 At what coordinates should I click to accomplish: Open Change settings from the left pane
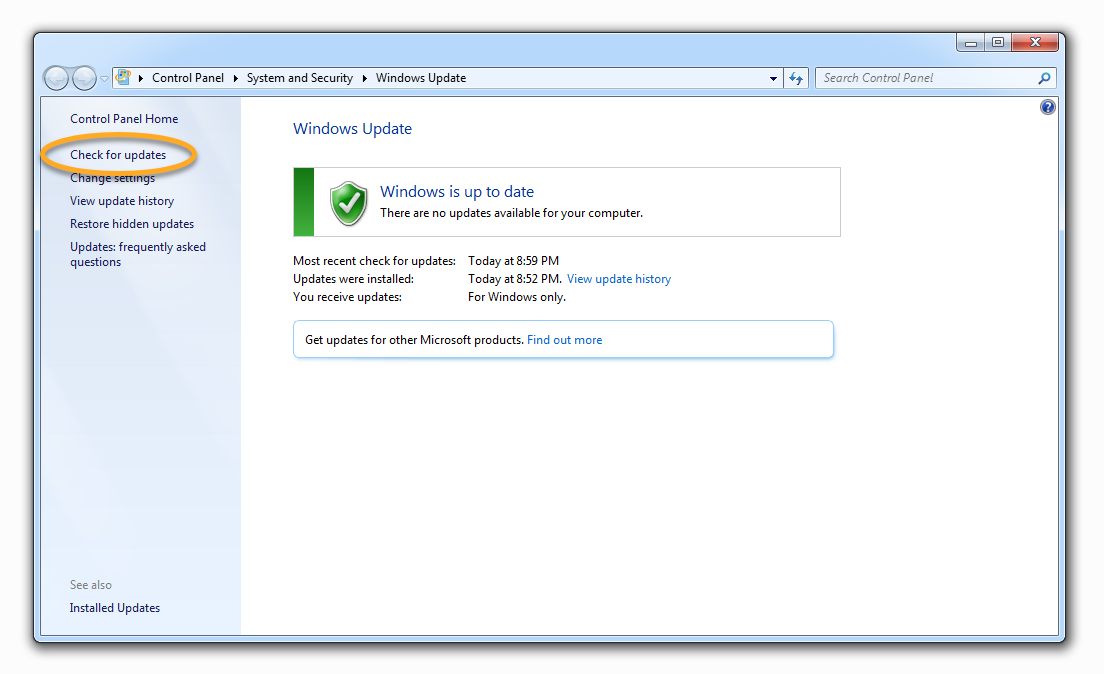[112, 178]
